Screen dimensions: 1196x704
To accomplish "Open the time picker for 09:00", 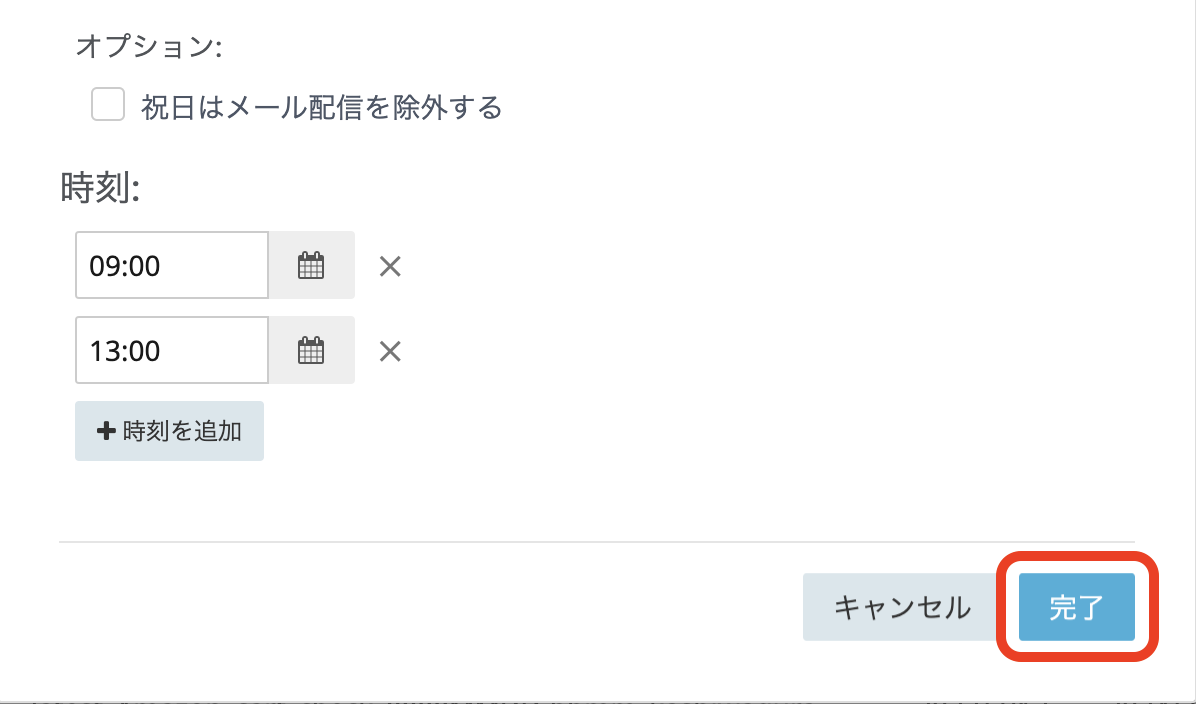I will click(311, 266).
